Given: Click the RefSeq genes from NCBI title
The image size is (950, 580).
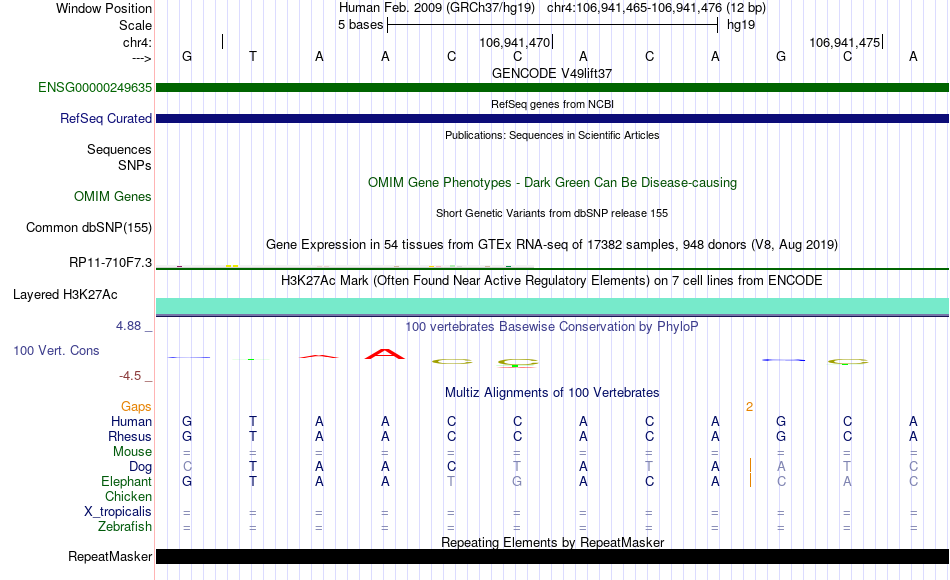Looking at the screenshot, I should (552, 104).
